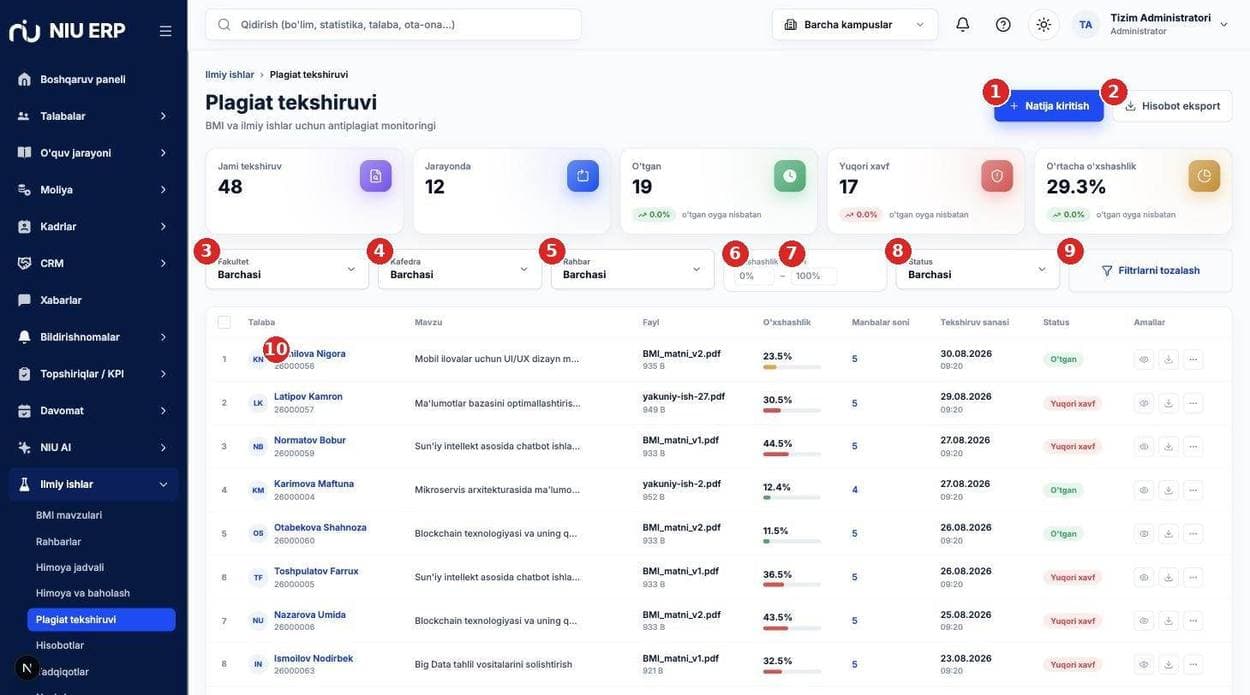Go to BMI mavzulari submenu item
The height and width of the screenshot is (695, 1250).
click(x=69, y=515)
